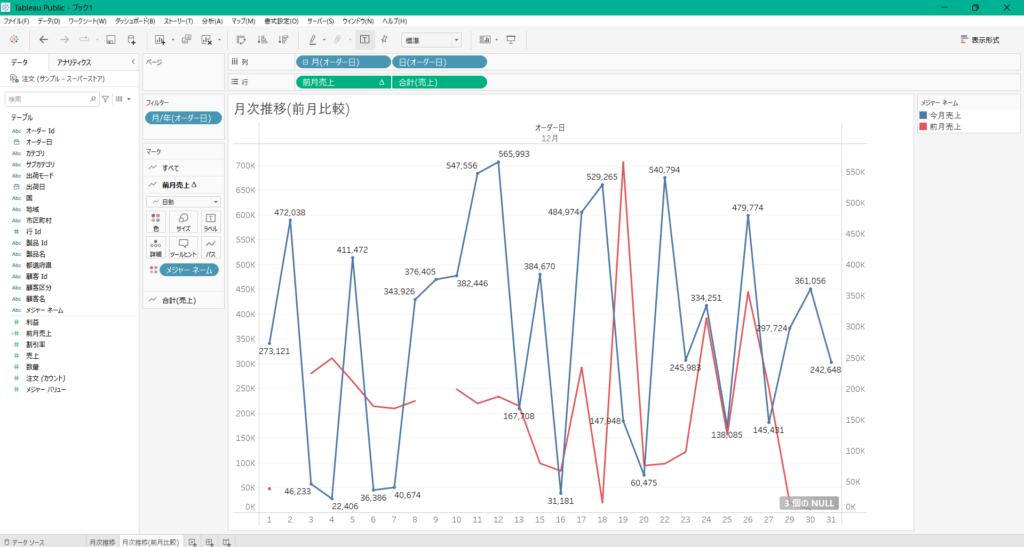Click the New Data Source icon

pyautogui.click(x=131, y=40)
